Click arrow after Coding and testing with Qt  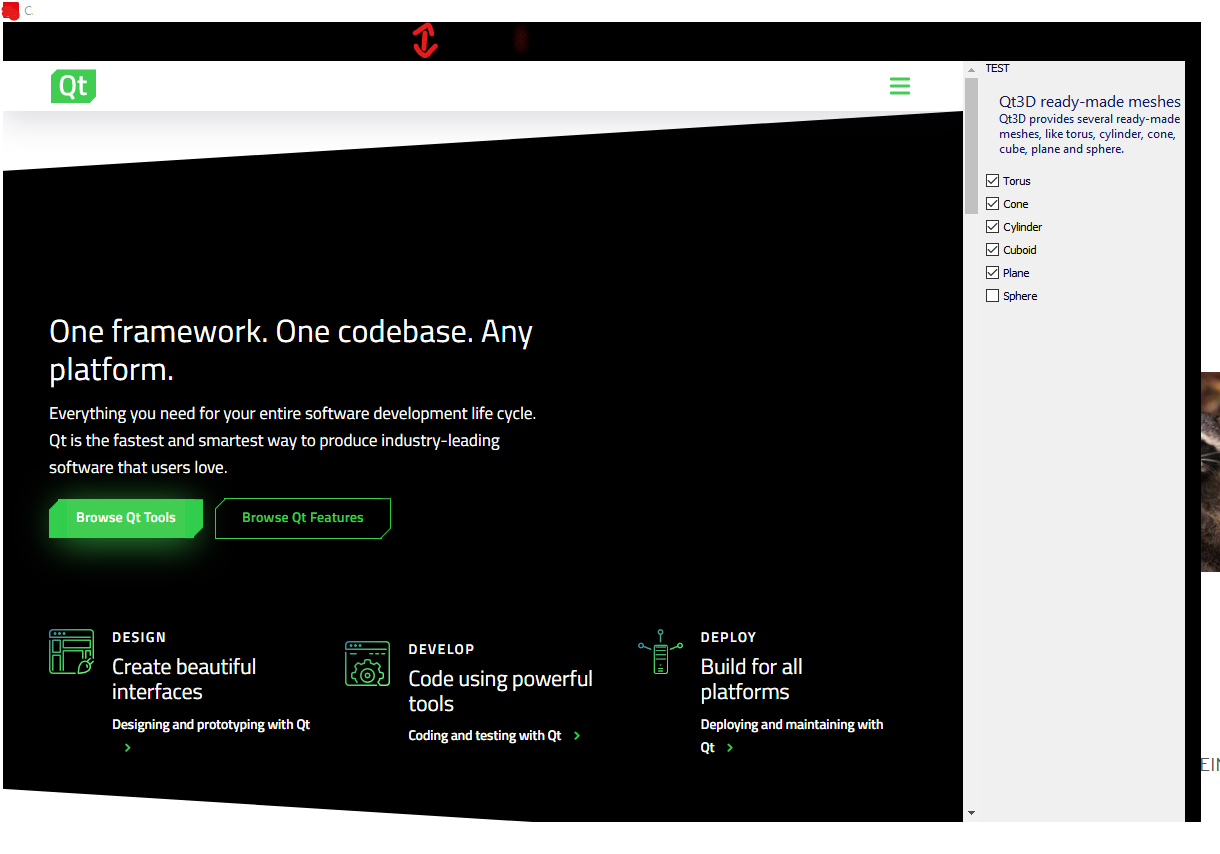(x=577, y=736)
